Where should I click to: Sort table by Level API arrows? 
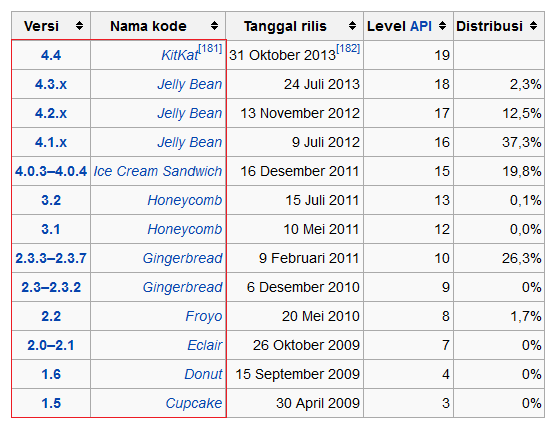[x=442, y=26]
